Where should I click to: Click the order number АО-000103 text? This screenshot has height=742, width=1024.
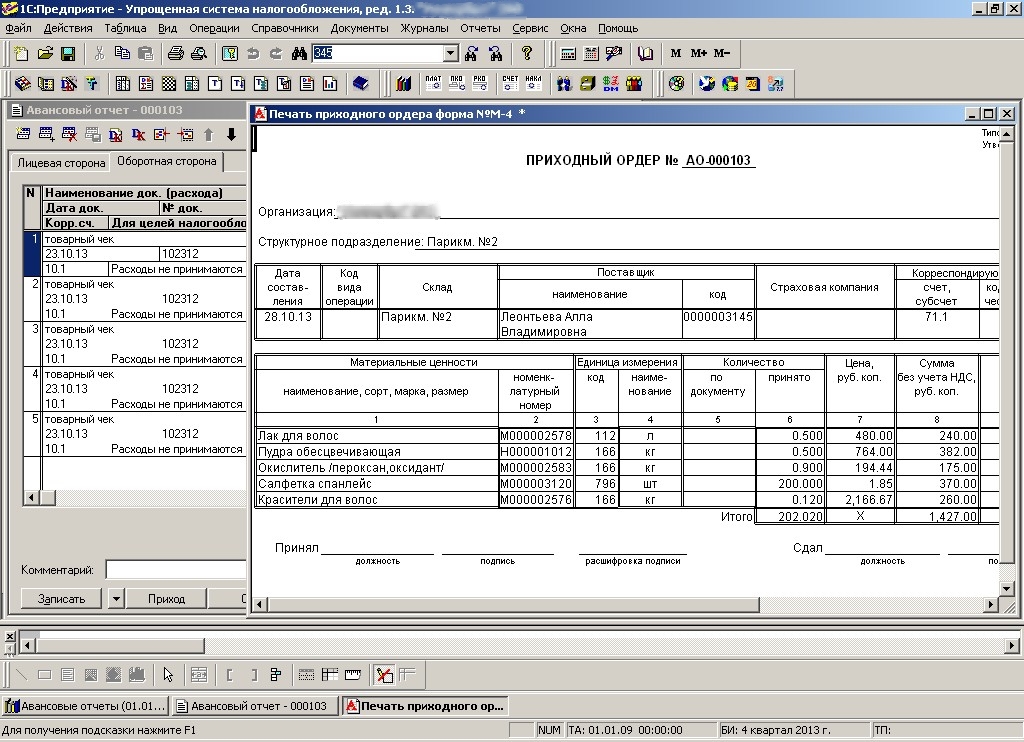tap(718, 161)
